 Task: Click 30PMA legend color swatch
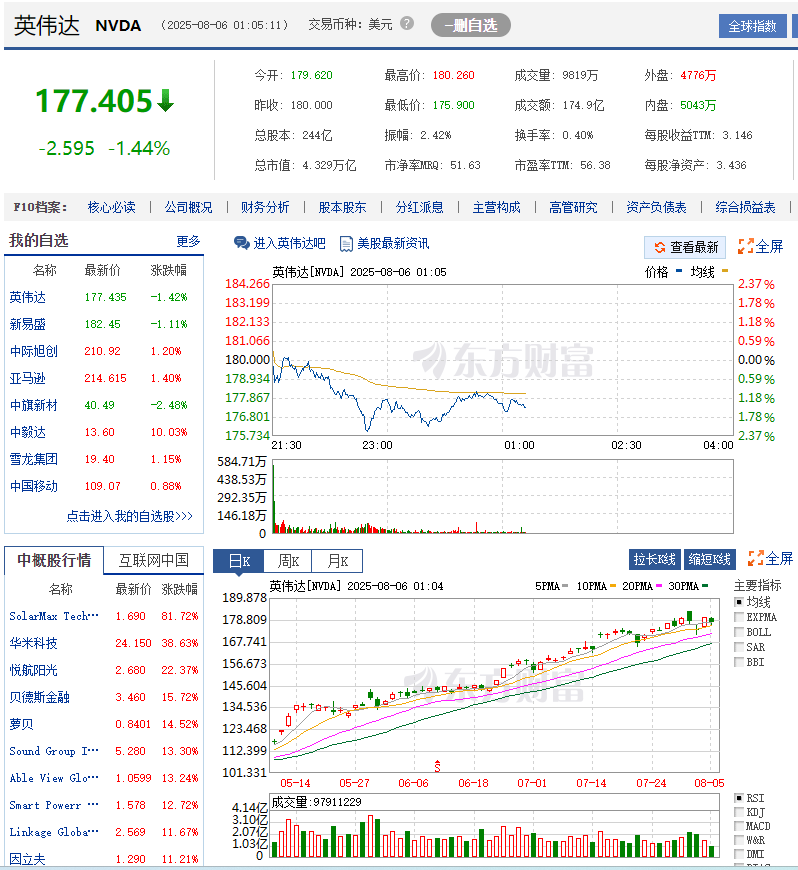705,586
